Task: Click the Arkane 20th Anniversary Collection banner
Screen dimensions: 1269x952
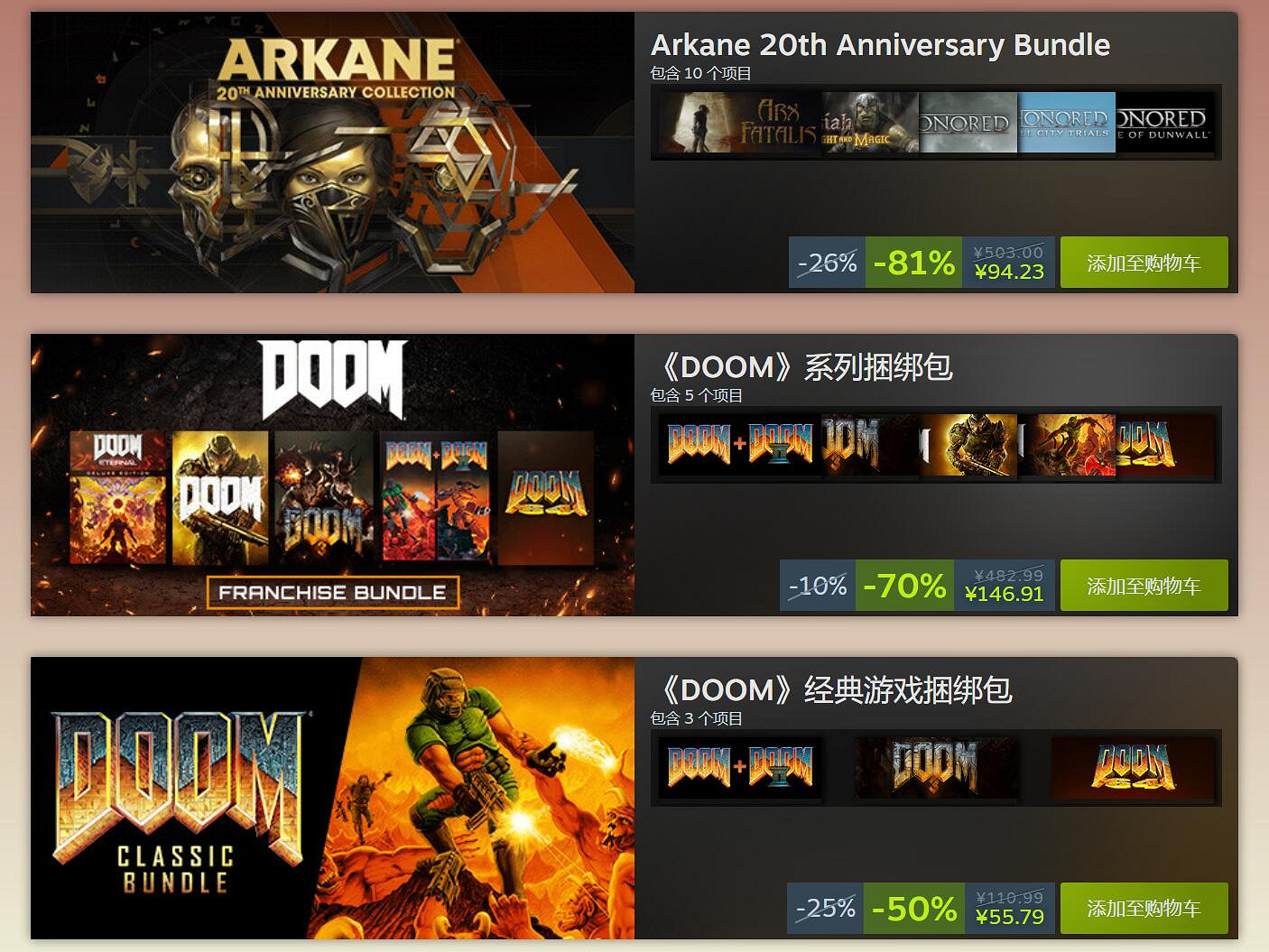Action: pyautogui.click(x=332, y=153)
